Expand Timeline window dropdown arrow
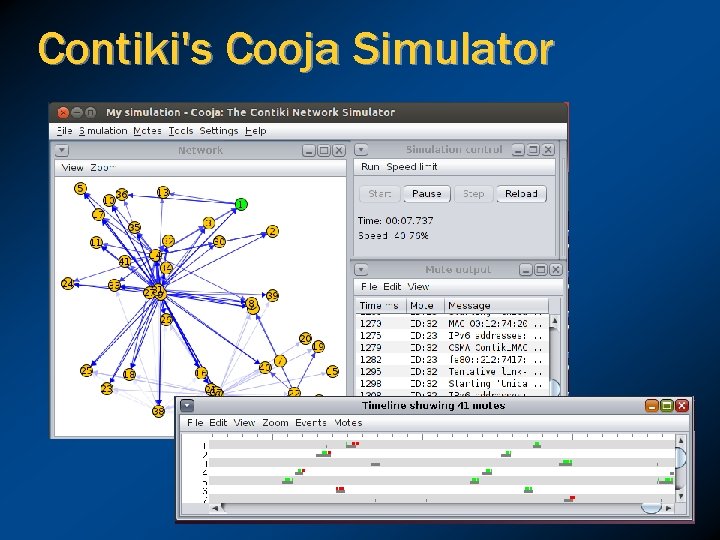 (x=187, y=405)
